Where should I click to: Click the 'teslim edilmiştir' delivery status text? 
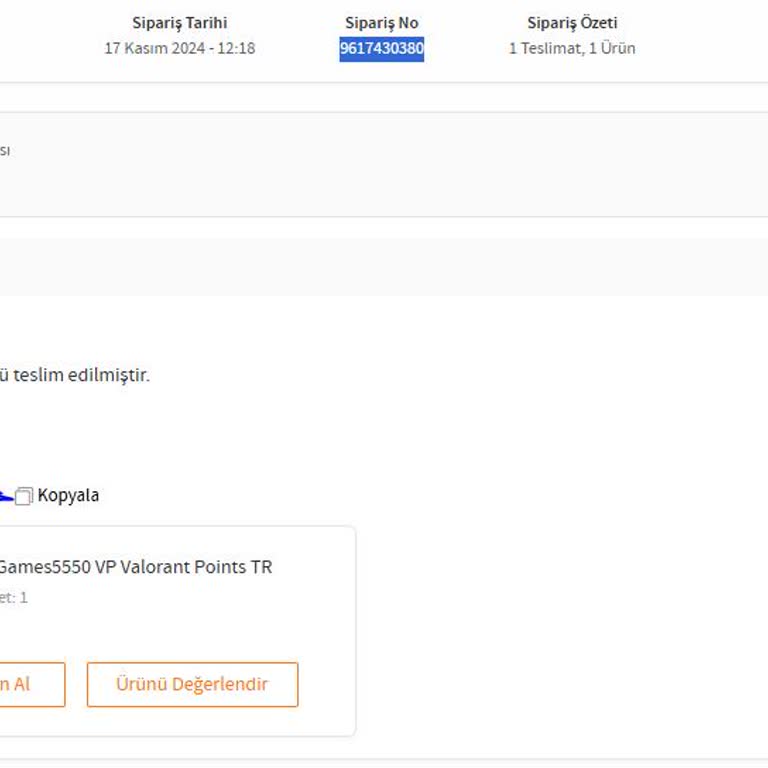80,376
